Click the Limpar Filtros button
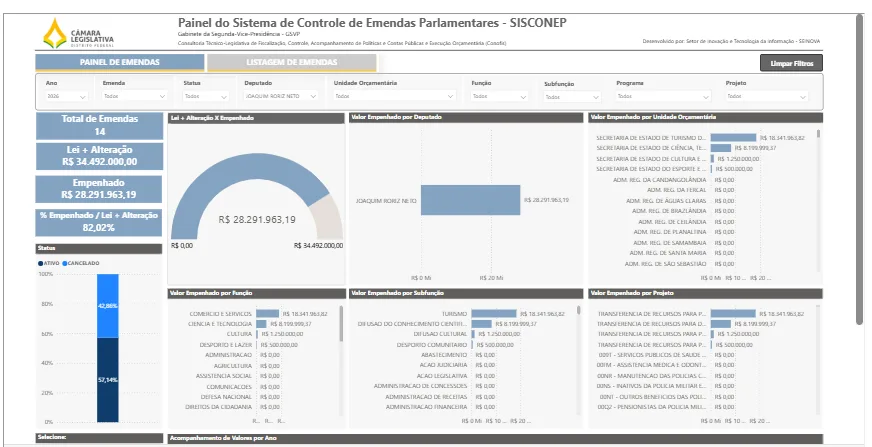Screen dimensions: 872x447 click(791, 63)
